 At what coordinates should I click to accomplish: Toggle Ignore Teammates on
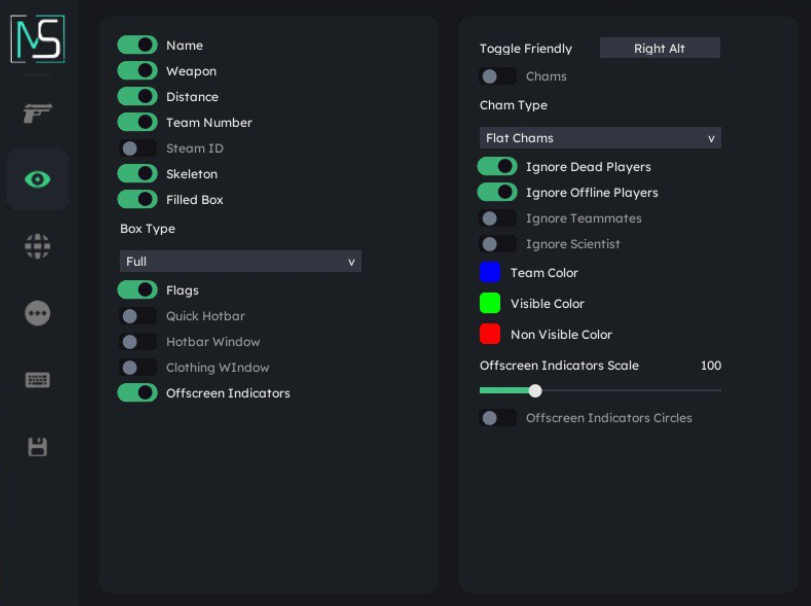tap(497, 218)
